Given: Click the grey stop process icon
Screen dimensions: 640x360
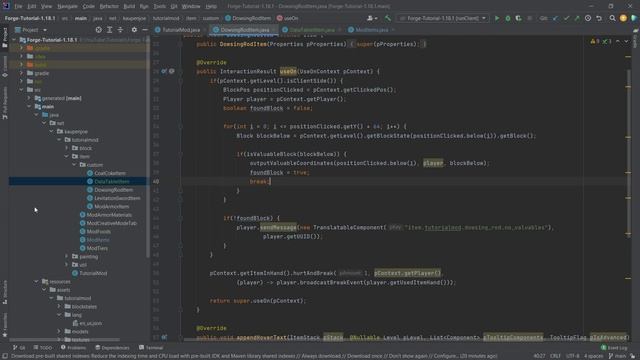Looking at the screenshot, I should pos(530,18).
